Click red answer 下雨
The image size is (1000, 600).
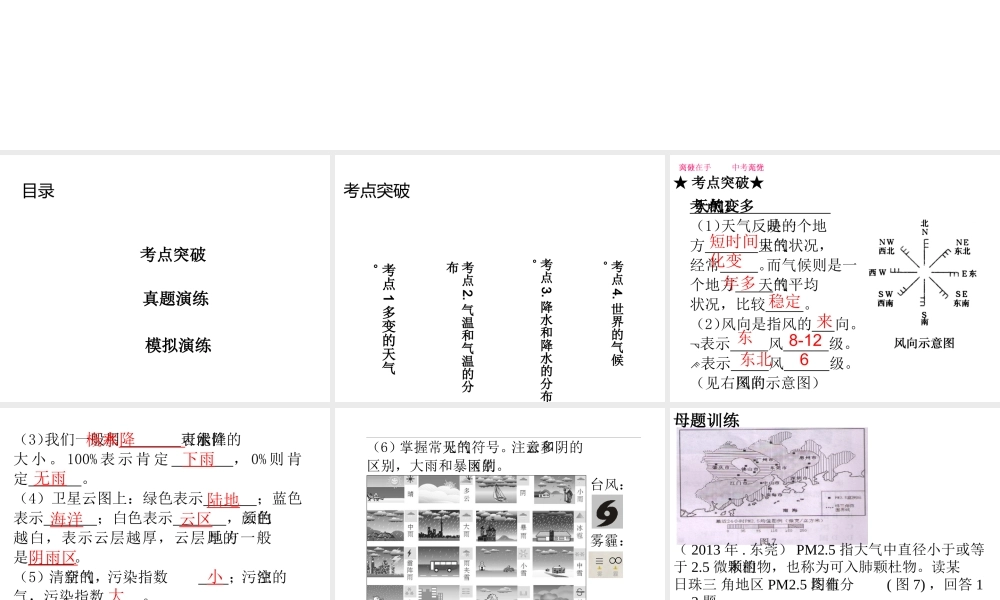pos(199,459)
